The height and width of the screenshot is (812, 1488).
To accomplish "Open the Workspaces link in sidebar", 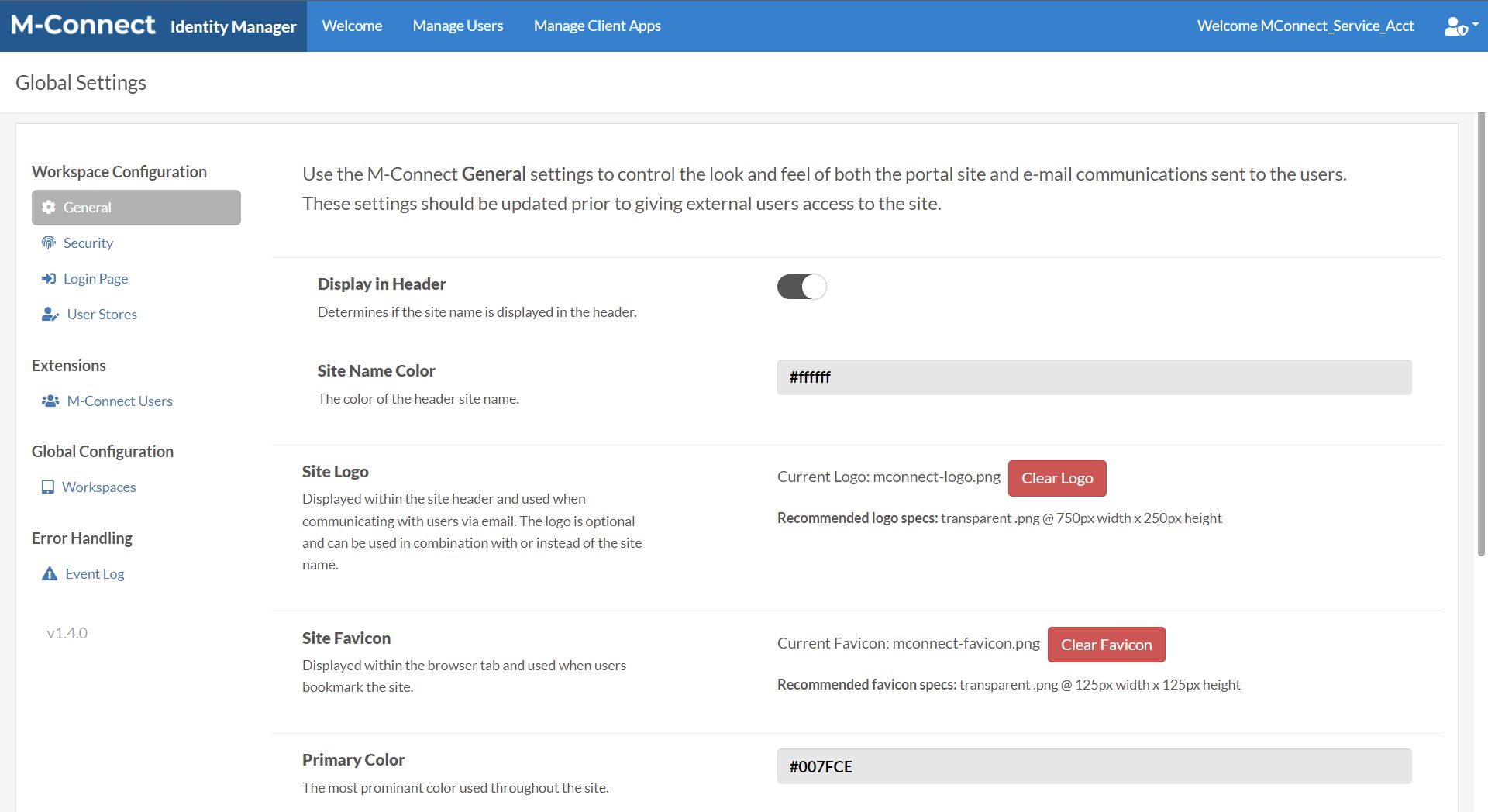I will point(99,487).
